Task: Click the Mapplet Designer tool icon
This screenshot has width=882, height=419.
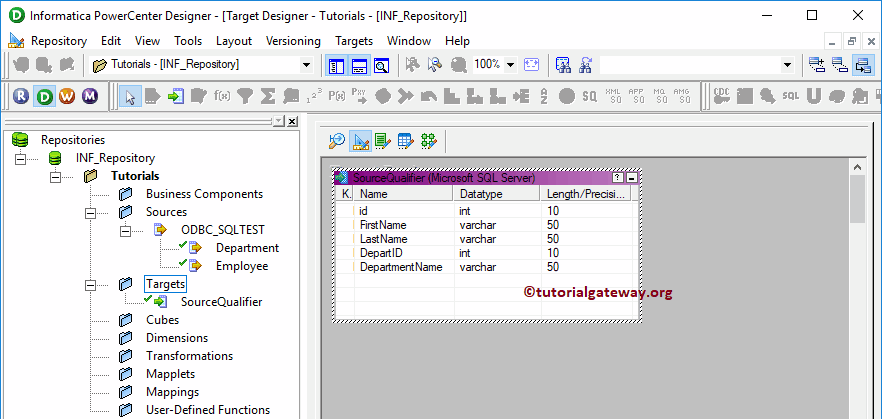Action: tap(405, 141)
